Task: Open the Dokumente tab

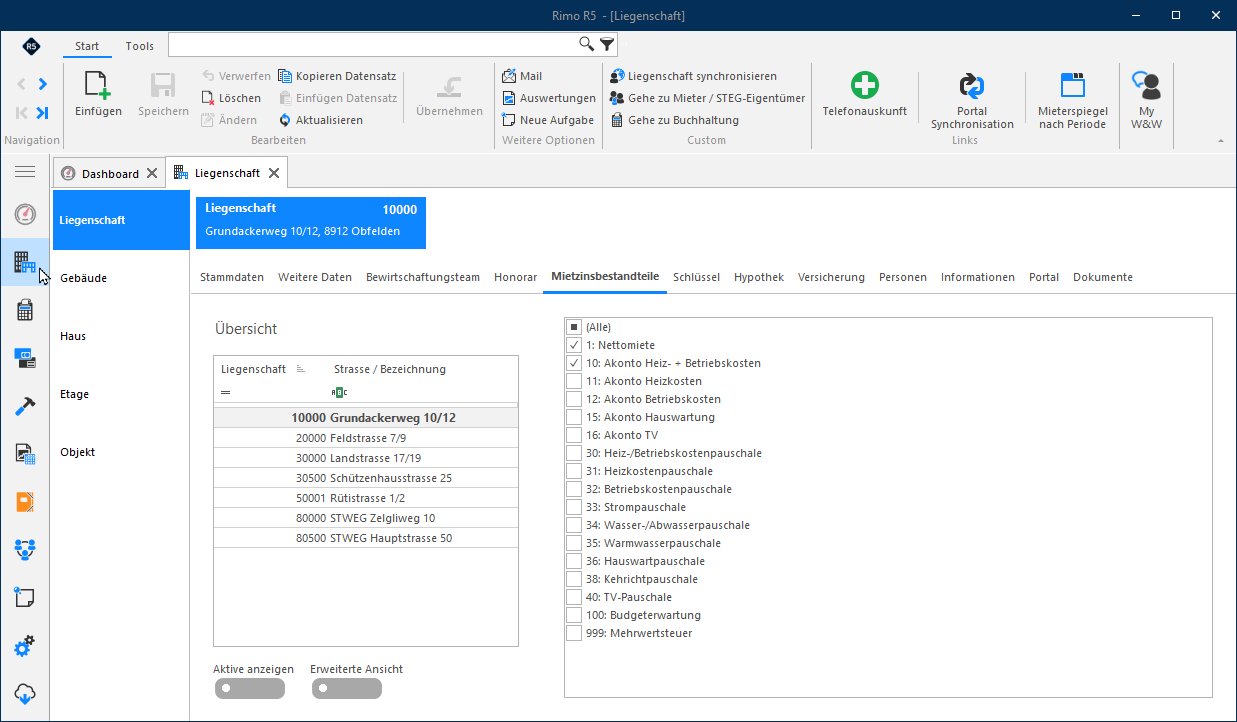Action: (1103, 277)
